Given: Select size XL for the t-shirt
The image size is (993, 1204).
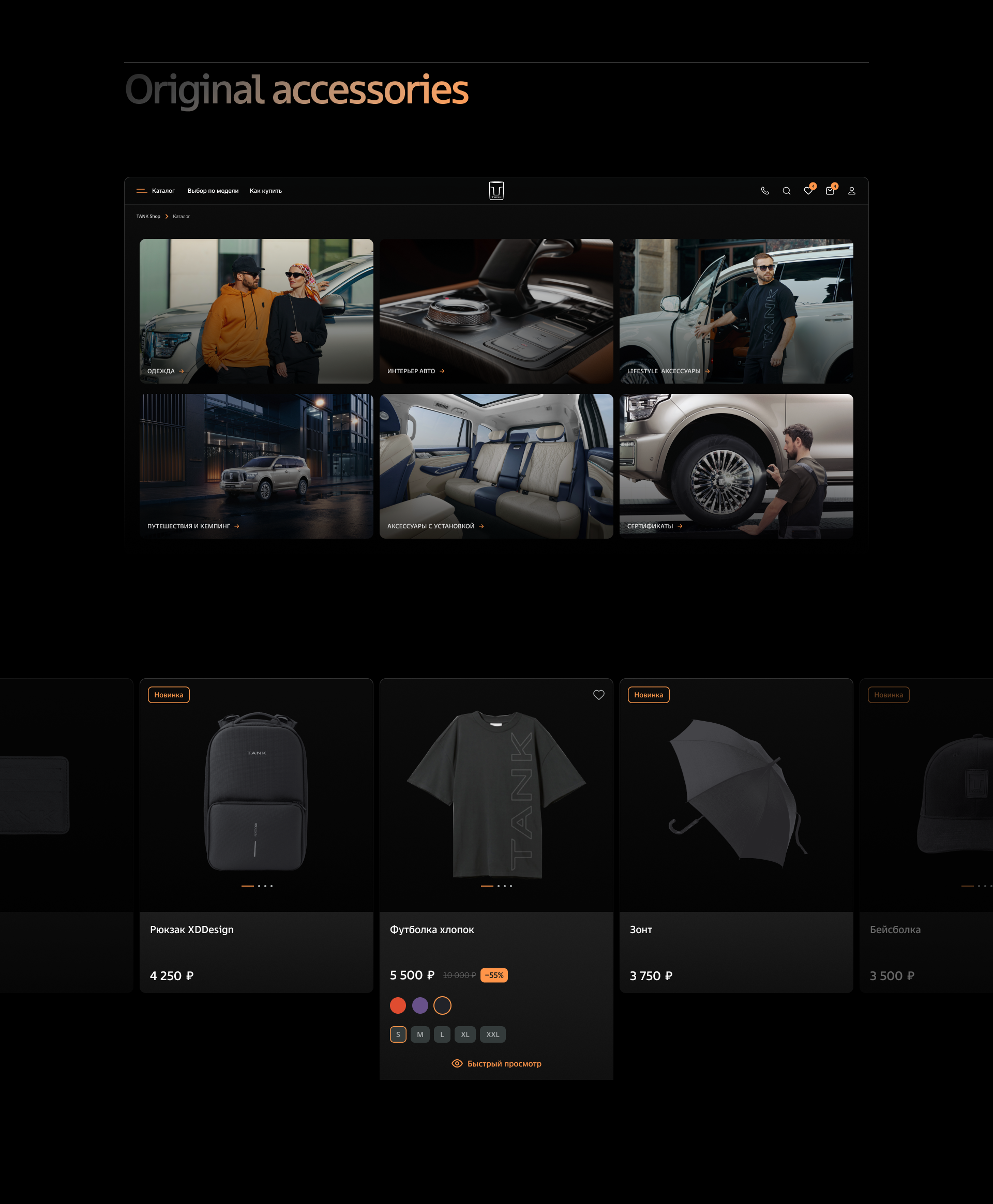Looking at the screenshot, I should 465,1034.
